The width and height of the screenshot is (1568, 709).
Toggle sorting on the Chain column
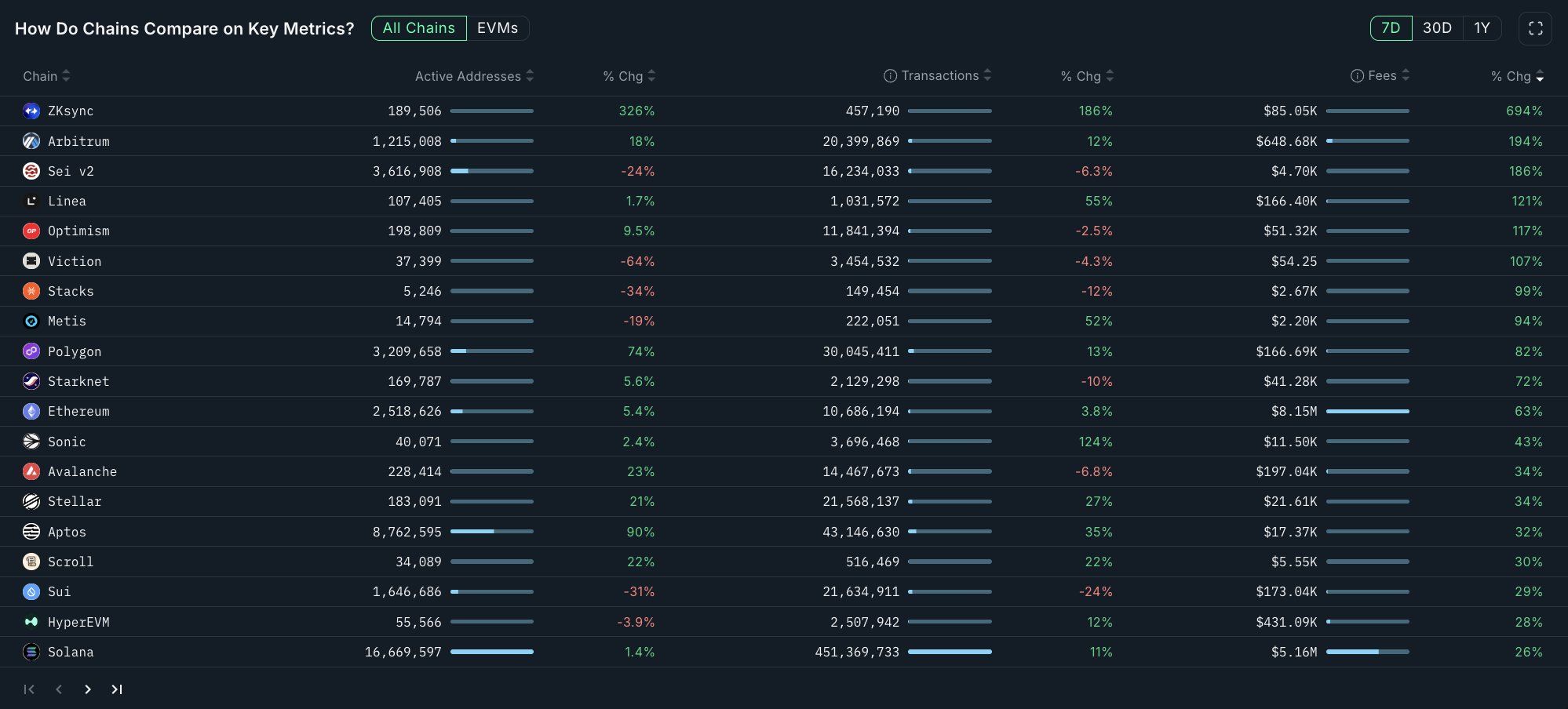tap(66, 76)
